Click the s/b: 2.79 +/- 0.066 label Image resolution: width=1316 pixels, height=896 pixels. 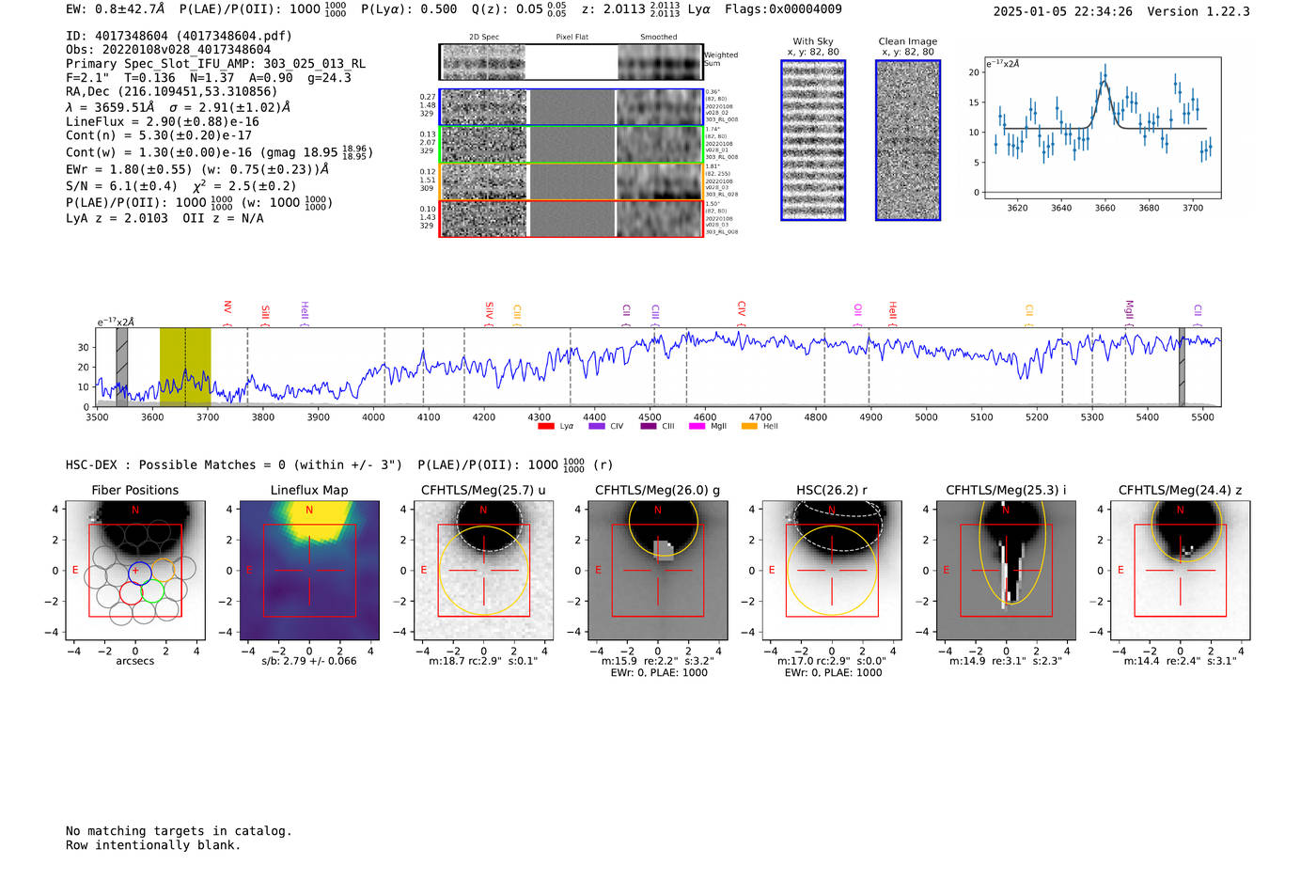coord(309,661)
